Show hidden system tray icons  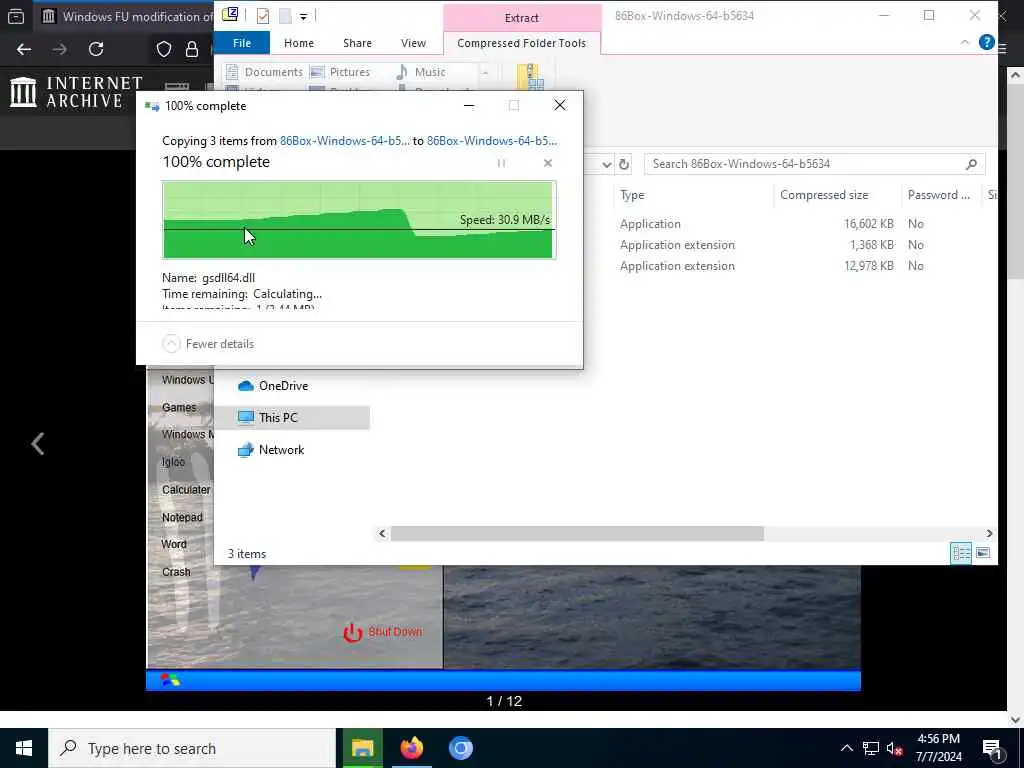[x=846, y=748]
